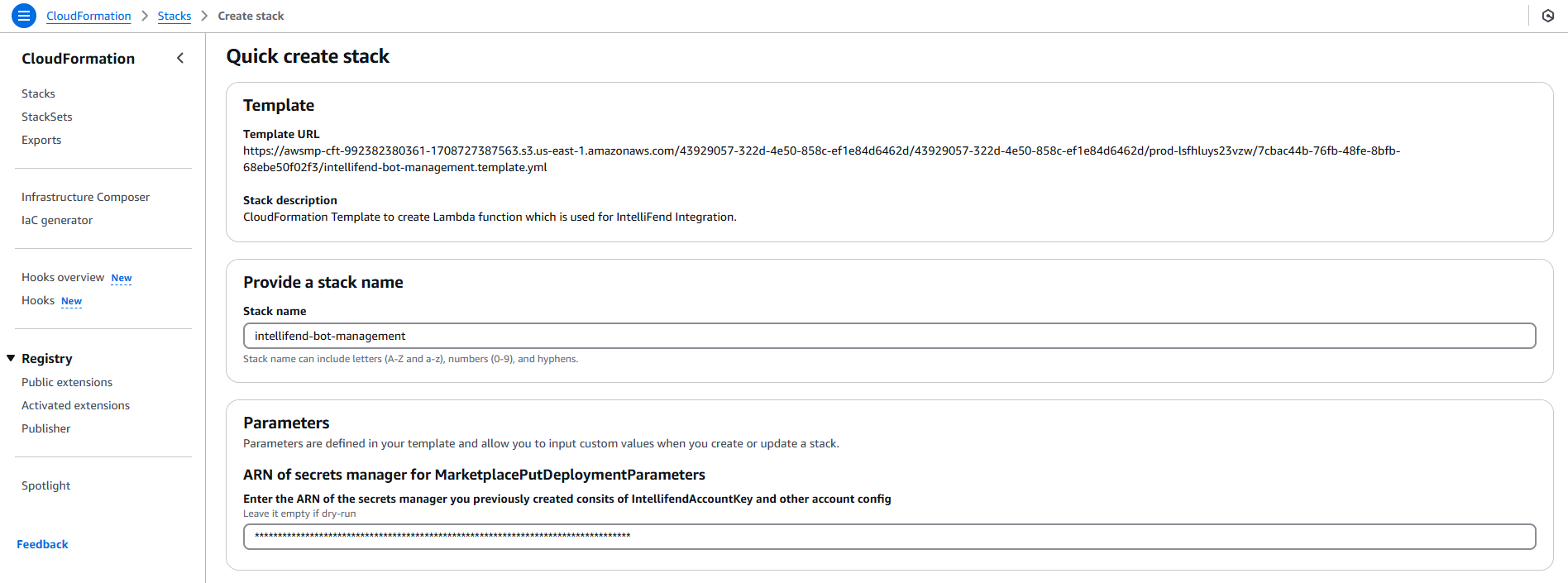Open StackSets in the sidebar
The height and width of the screenshot is (583, 1568).
[x=47, y=117]
